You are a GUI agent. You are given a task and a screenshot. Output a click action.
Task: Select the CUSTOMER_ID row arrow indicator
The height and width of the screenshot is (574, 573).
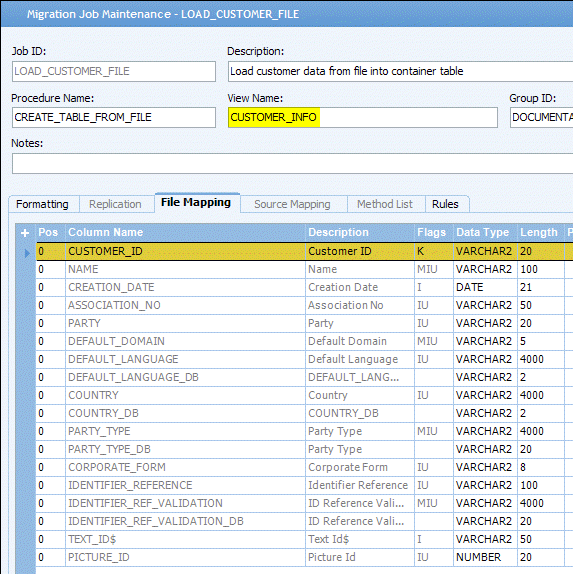tap(27, 253)
